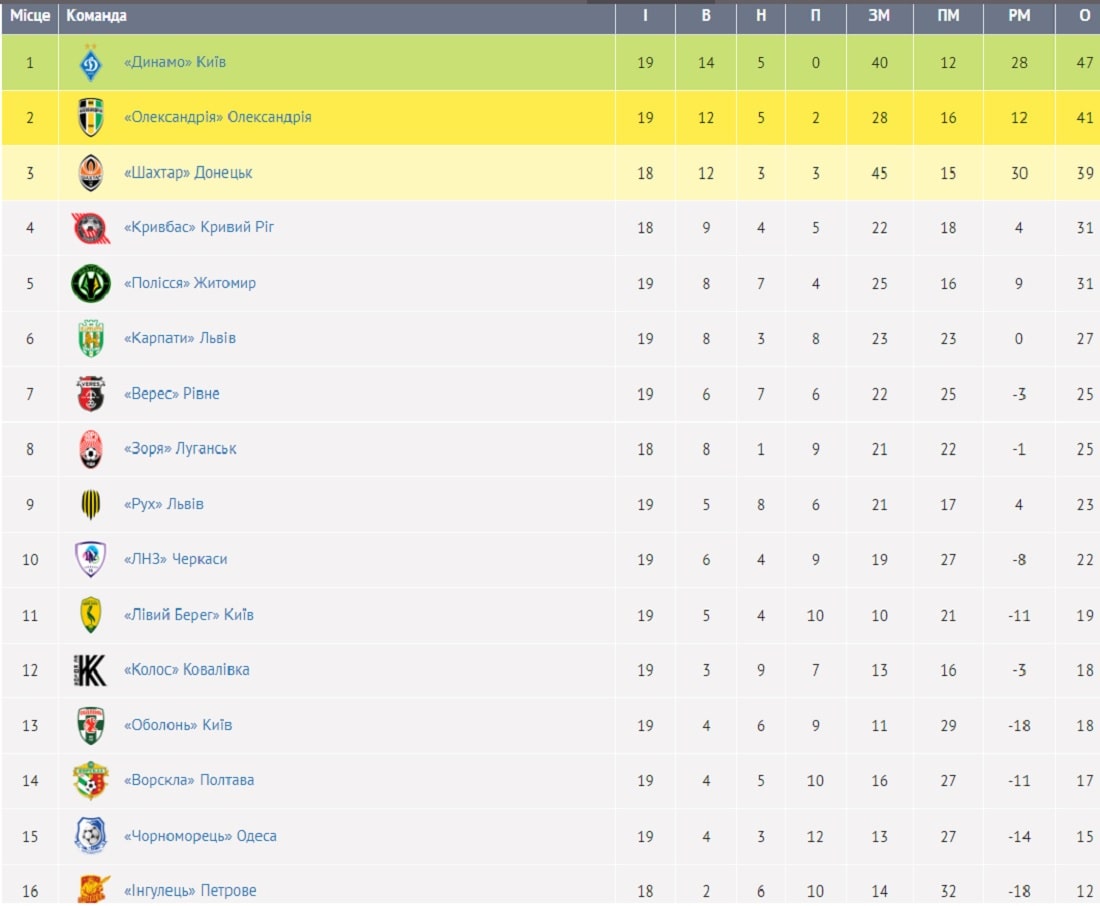Viewport: 1100px width, 906px height.
Task: Click the Місце column header
Action: [29, 15]
